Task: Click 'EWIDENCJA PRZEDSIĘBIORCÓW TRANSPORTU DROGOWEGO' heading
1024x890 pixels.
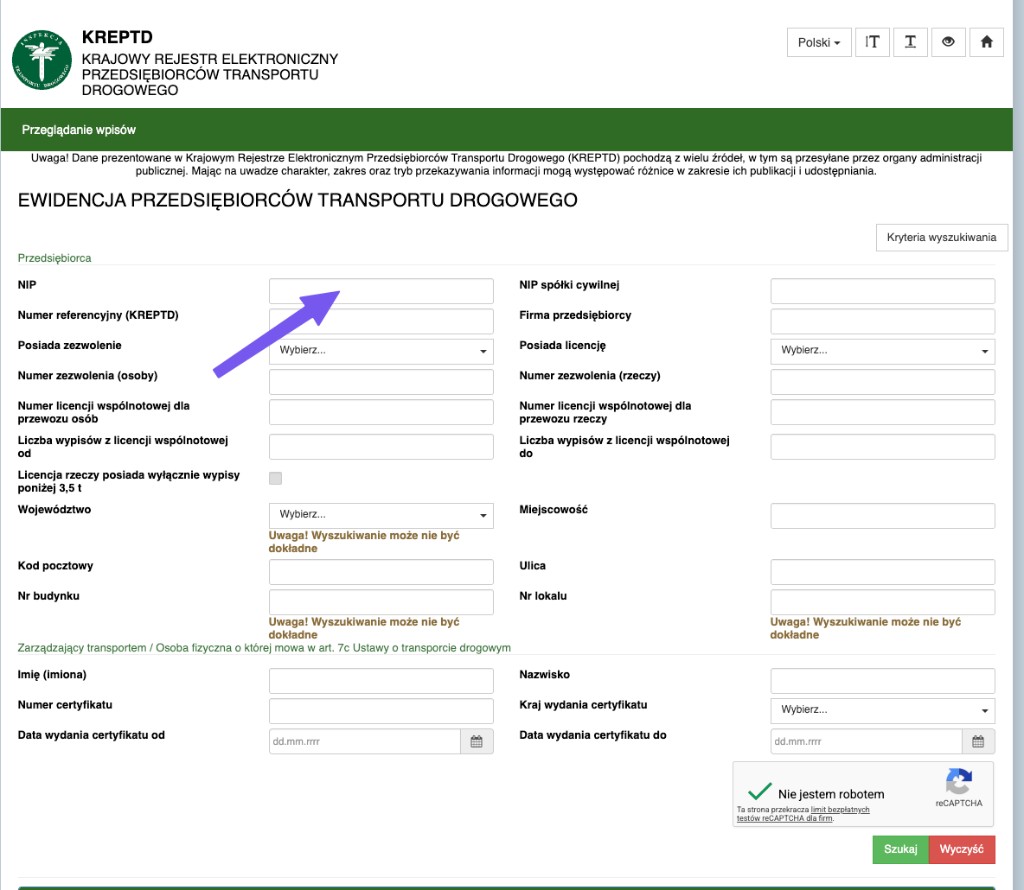Action: pyautogui.click(x=297, y=200)
